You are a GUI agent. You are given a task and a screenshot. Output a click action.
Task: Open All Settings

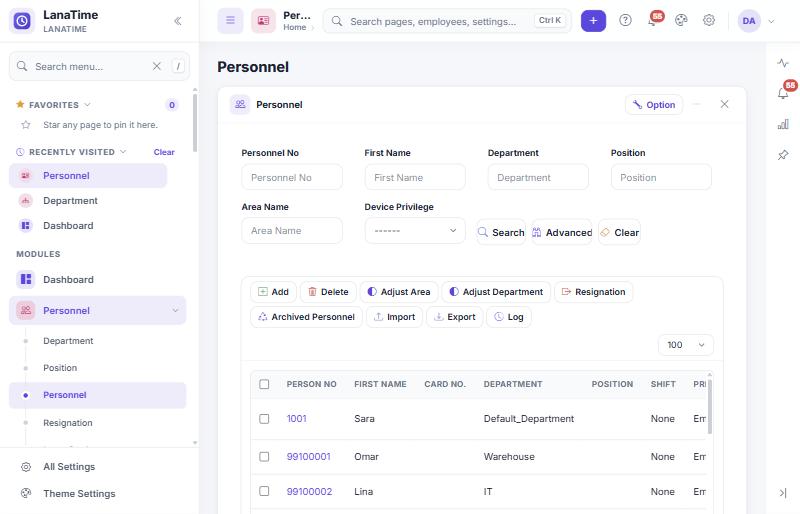click(x=69, y=467)
